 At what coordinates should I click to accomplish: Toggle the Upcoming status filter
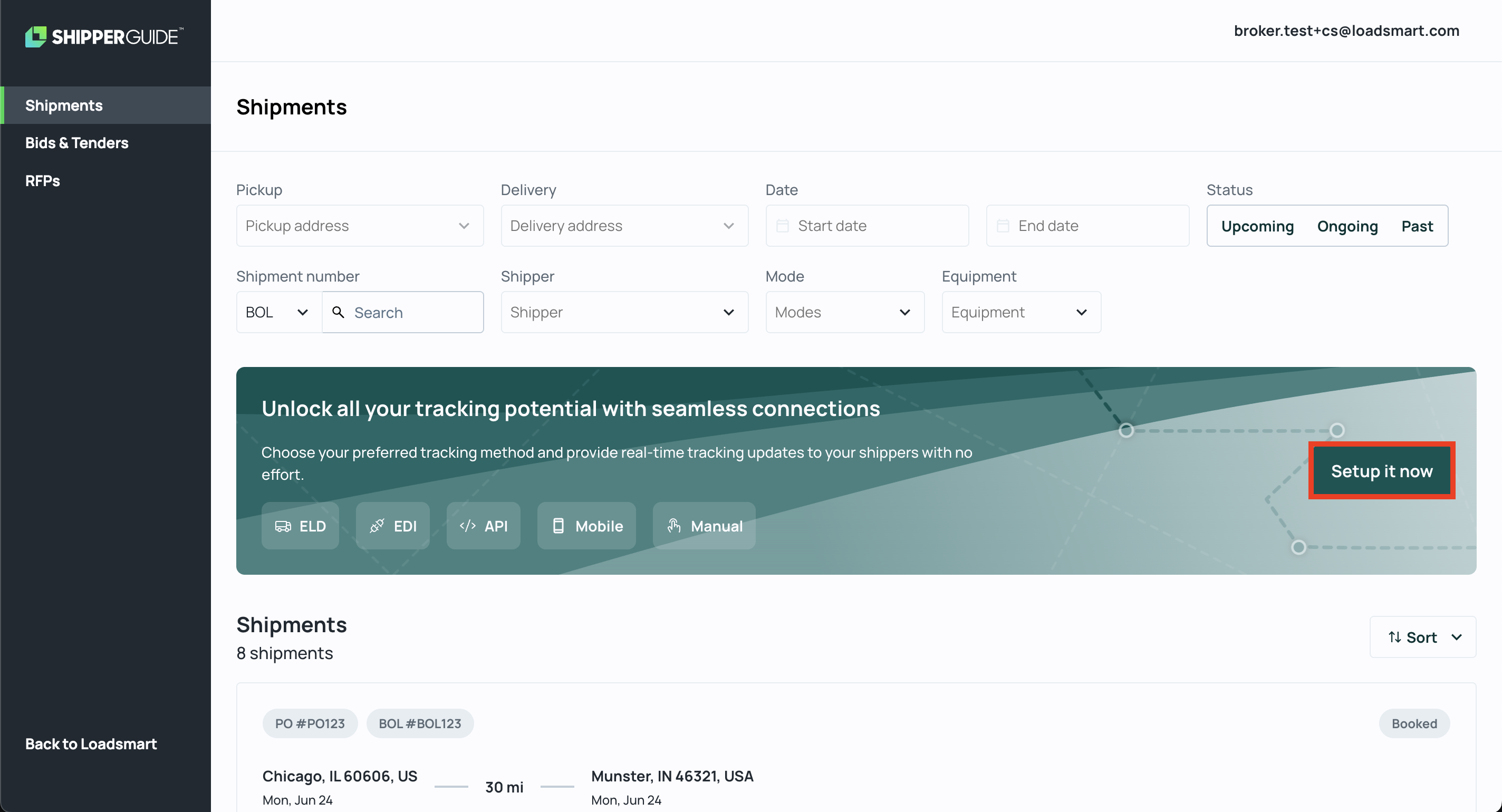point(1257,226)
